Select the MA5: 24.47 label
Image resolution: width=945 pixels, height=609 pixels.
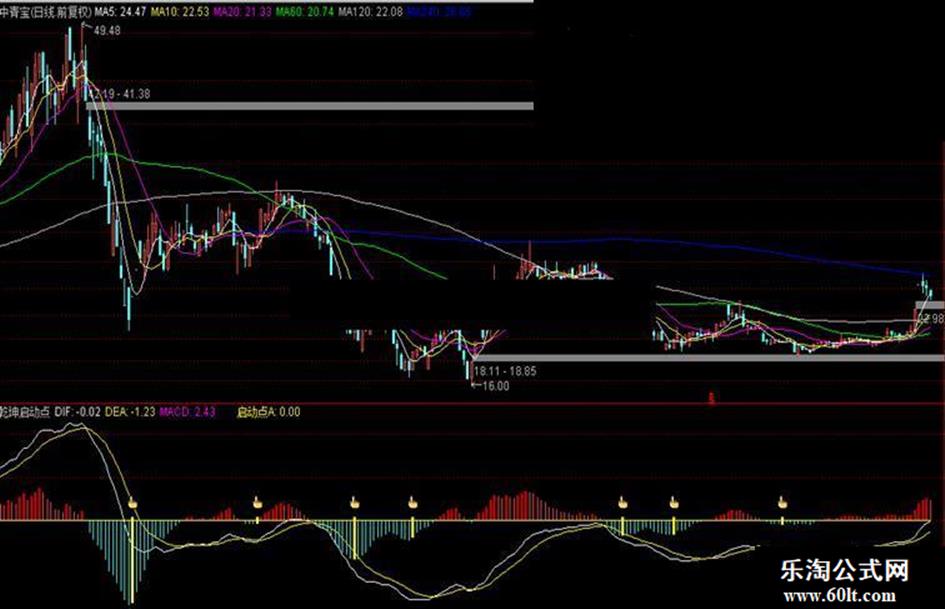coord(121,11)
